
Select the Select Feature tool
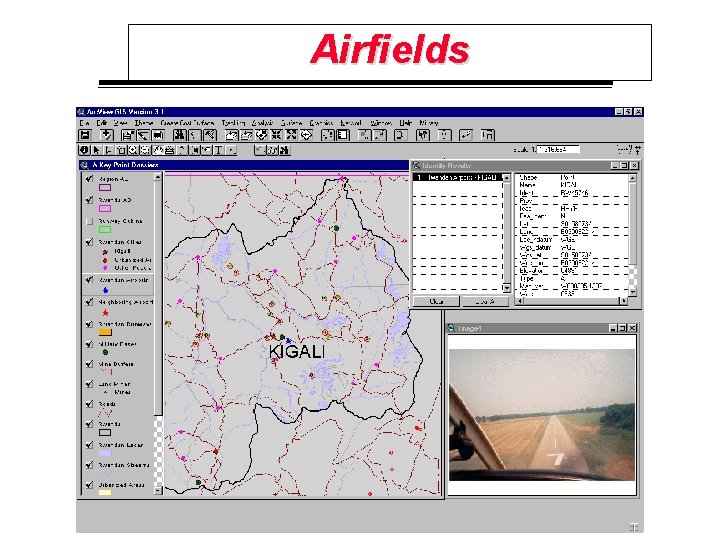coord(121,150)
